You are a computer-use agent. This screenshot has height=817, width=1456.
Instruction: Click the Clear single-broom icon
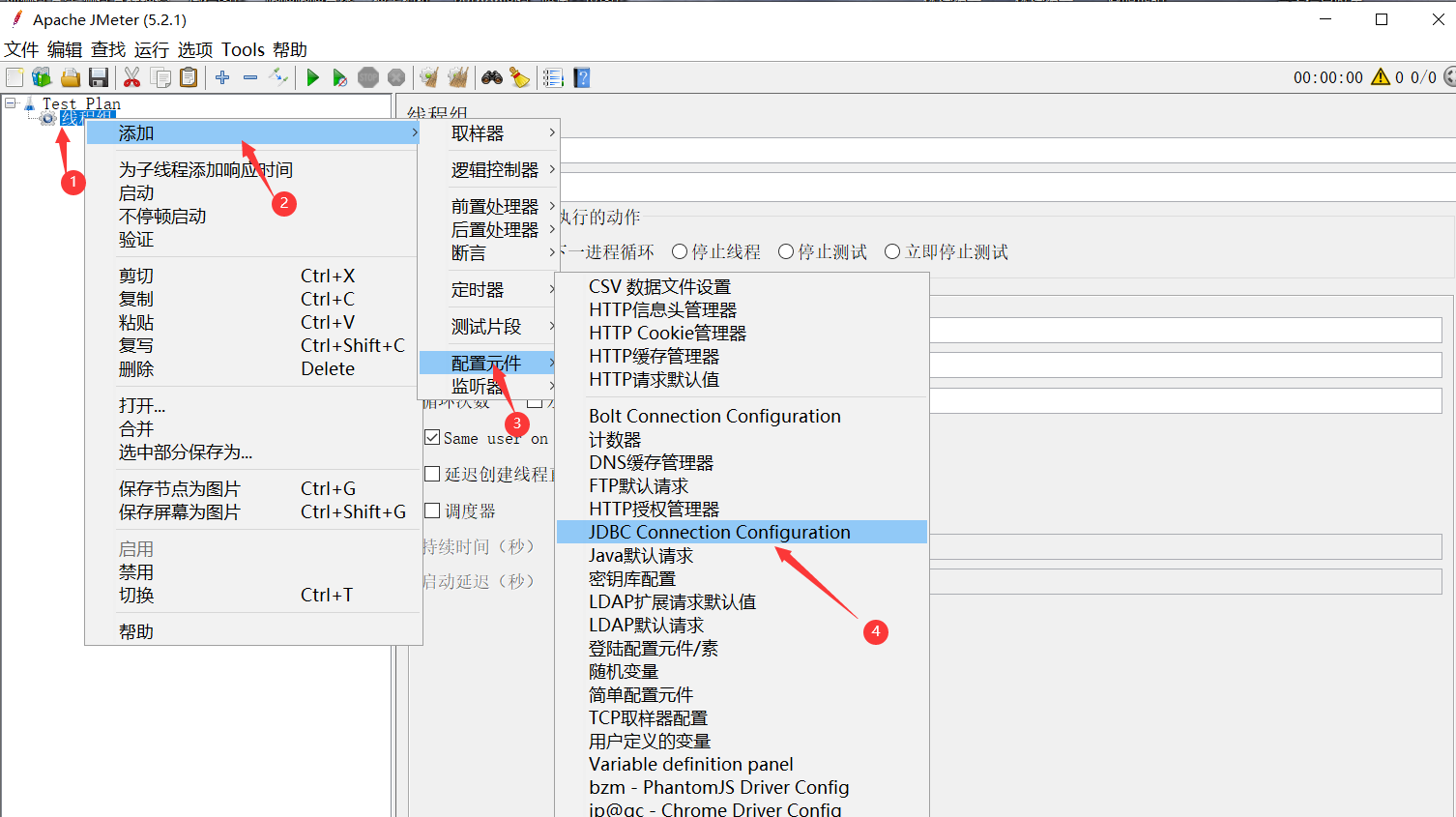pos(429,77)
